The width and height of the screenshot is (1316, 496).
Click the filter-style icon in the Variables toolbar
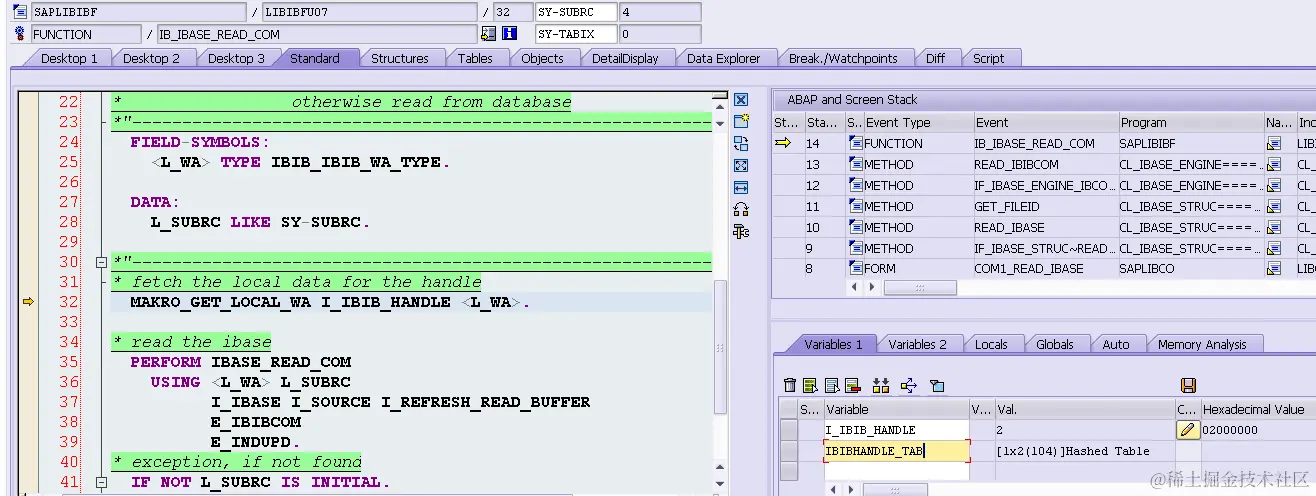pyautogui.click(x=937, y=385)
